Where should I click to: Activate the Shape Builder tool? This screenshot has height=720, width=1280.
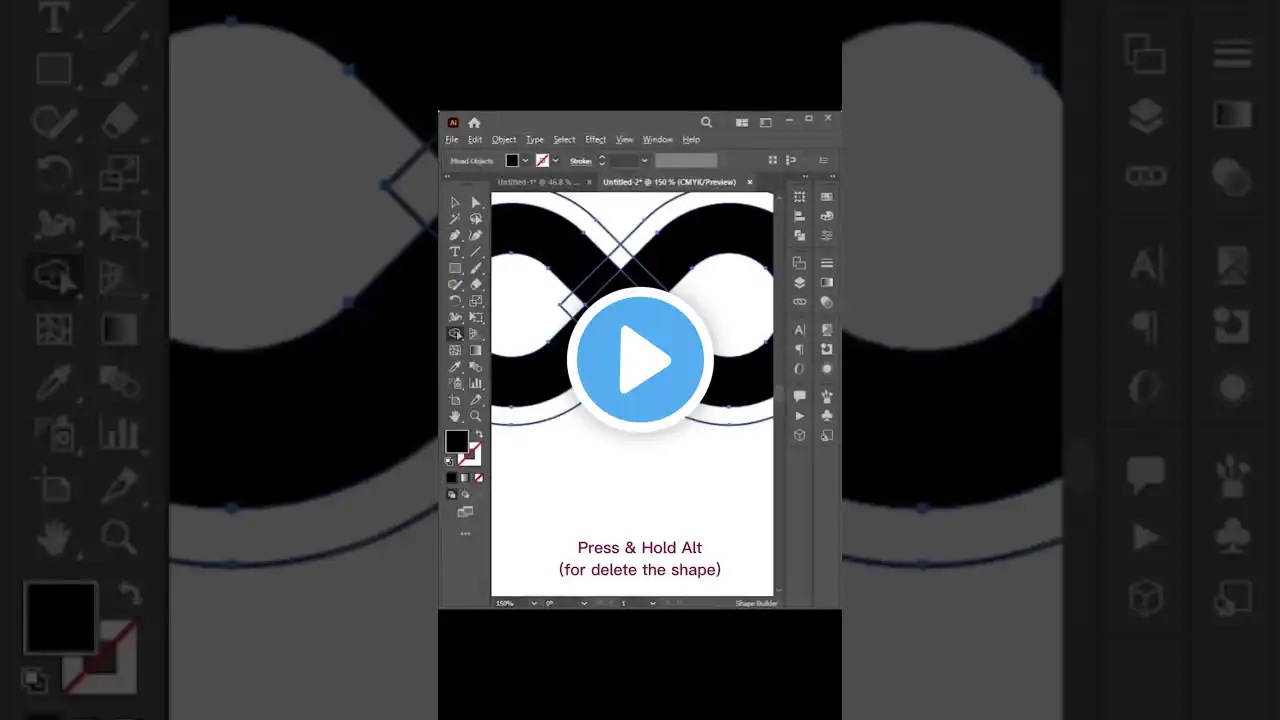point(455,334)
